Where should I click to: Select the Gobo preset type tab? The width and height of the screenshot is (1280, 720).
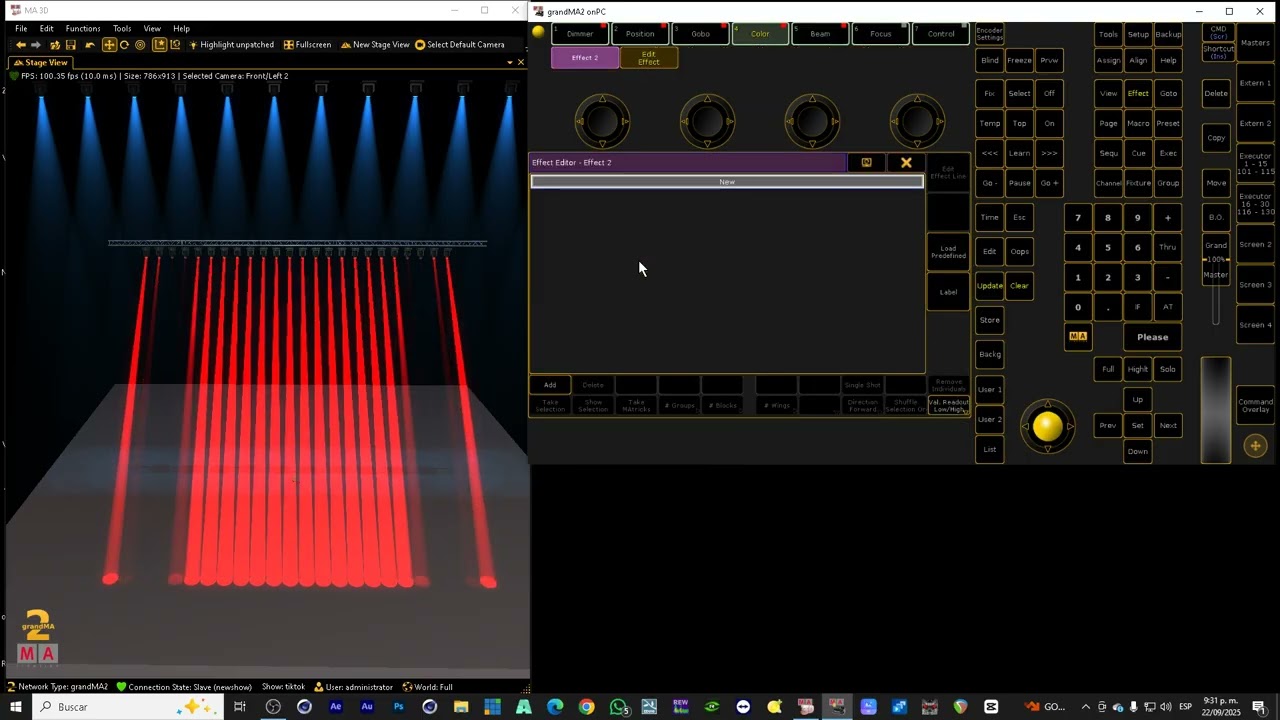point(700,34)
